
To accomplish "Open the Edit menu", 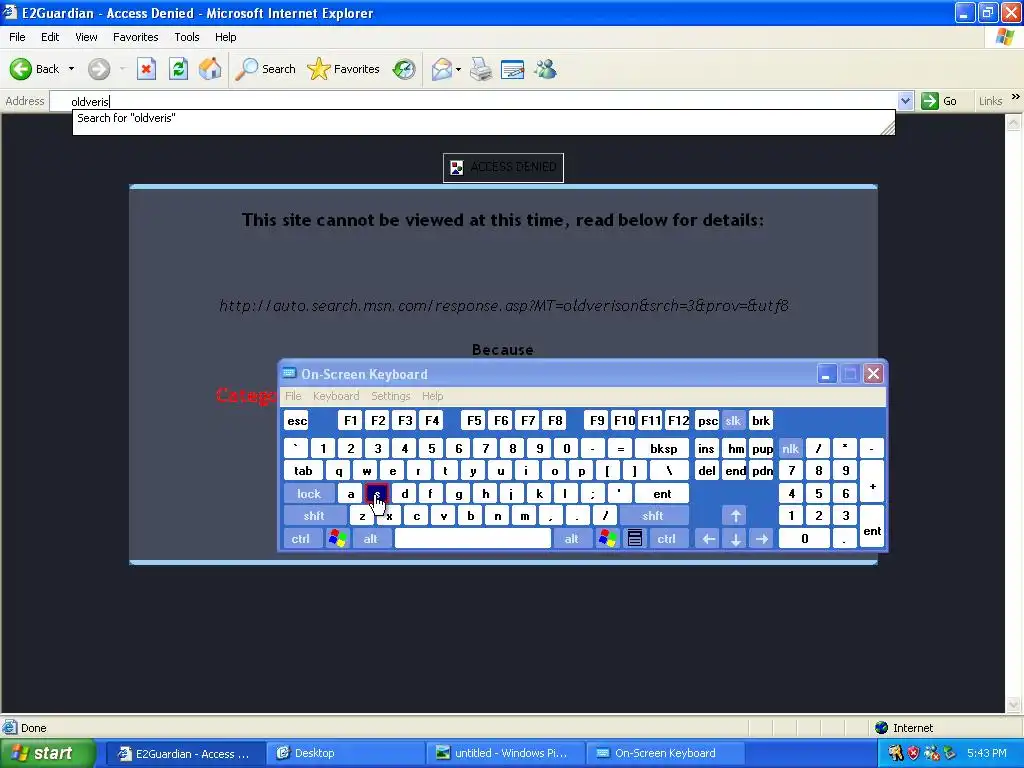I will click(x=50, y=37).
